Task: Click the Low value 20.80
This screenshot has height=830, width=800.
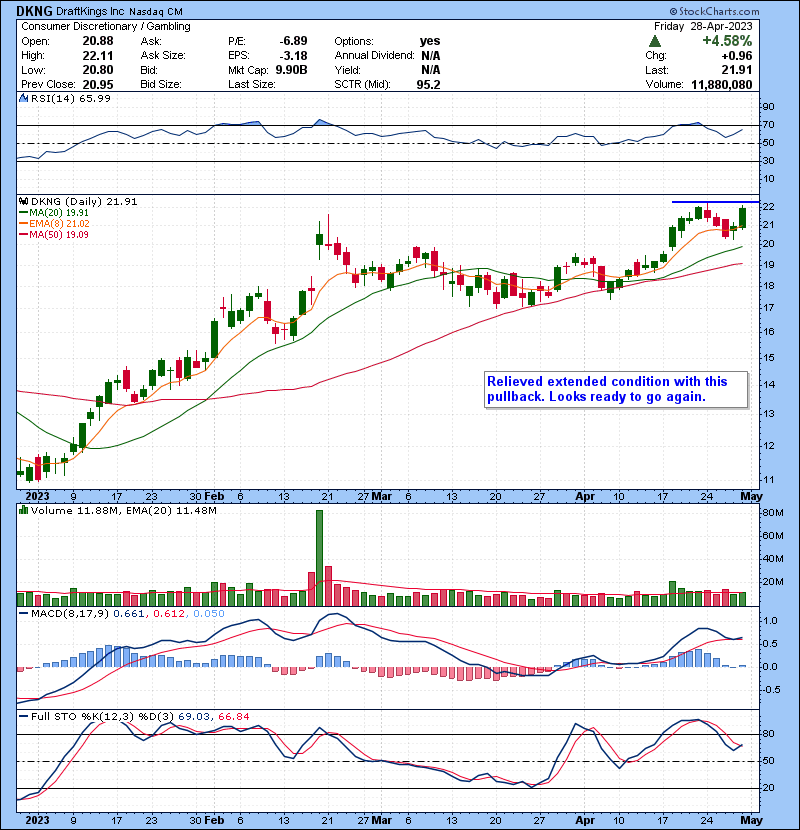Action: click(98, 70)
